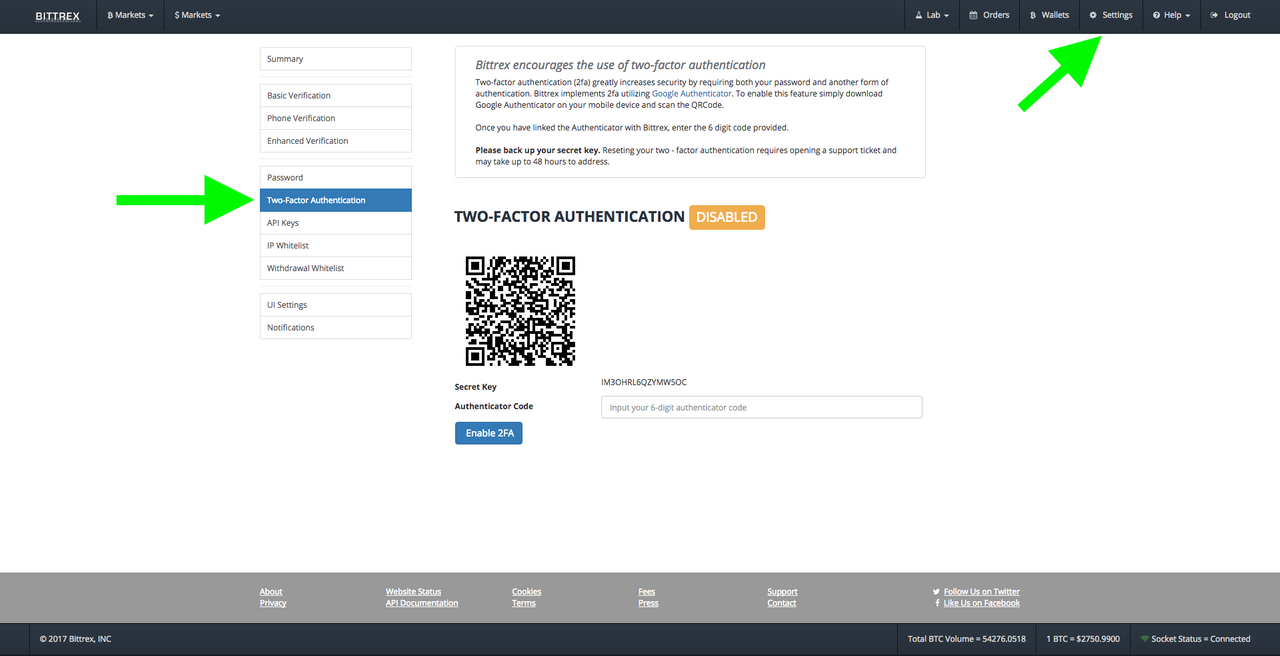Open the Withdrawal Whitelist settings
Image resolution: width=1280 pixels, height=656 pixels.
[x=335, y=267]
